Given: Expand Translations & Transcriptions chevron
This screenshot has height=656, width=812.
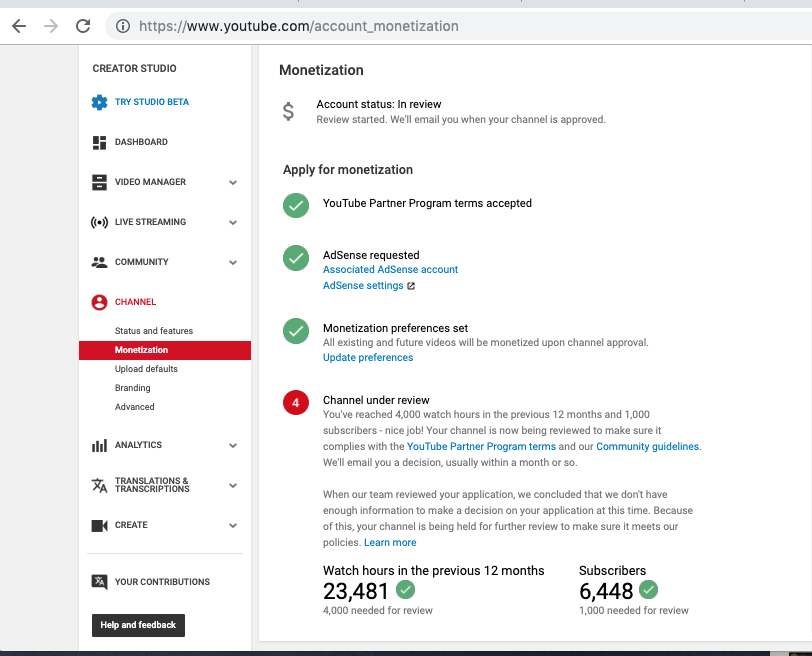Looking at the screenshot, I should (x=233, y=486).
